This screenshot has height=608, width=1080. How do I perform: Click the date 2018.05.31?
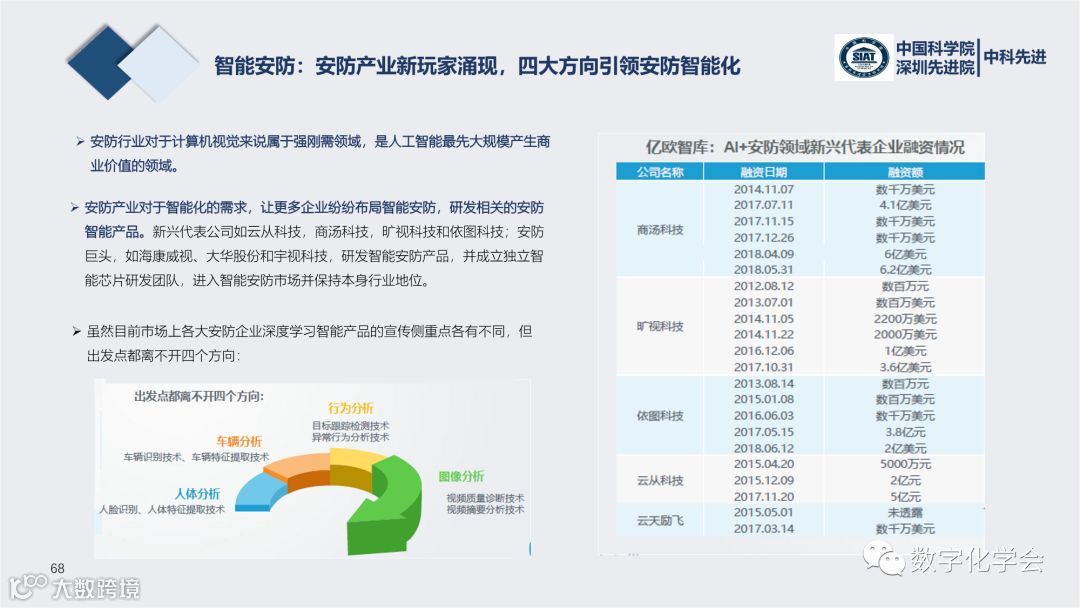763,269
